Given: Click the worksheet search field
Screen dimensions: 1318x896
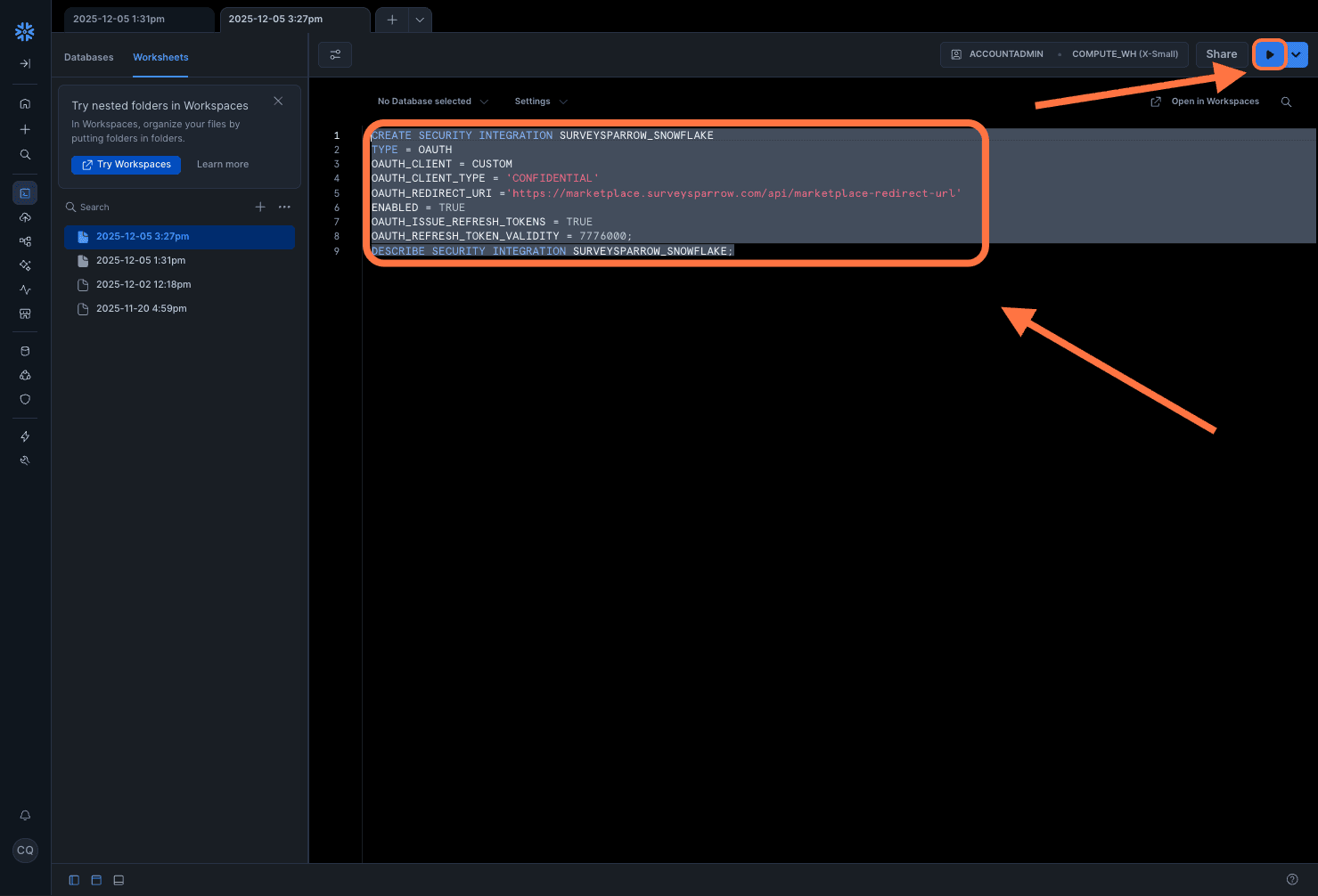Looking at the screenshot, I should 151,207.
